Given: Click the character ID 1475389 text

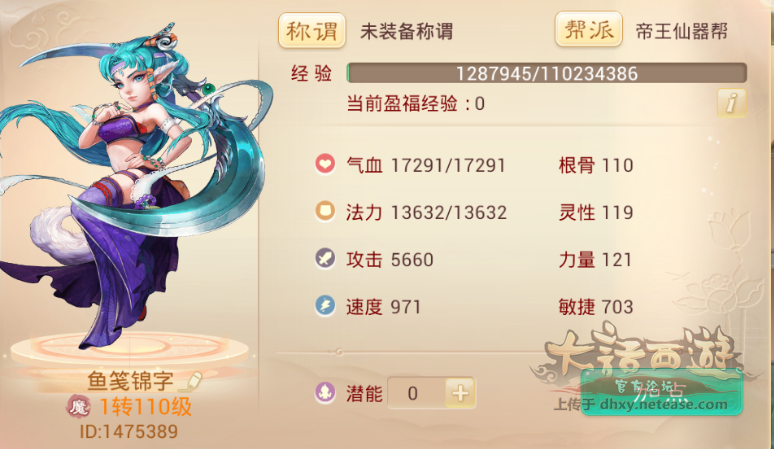Looking at the screenshot, I should click(x=128, y=432).
